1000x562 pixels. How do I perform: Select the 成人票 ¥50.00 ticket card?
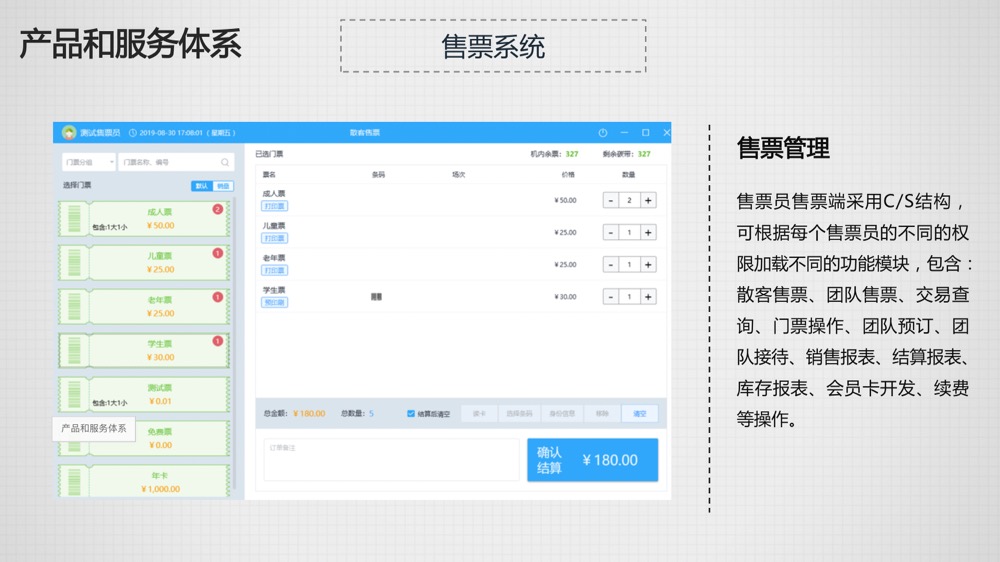[x=144, y=219]
